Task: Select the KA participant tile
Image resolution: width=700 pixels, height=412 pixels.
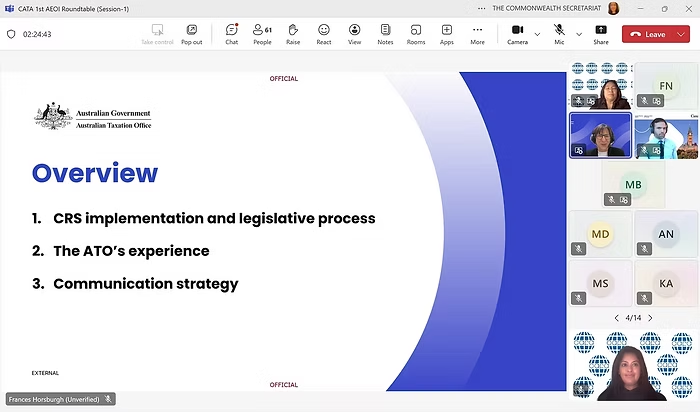Action: point(666,283)
